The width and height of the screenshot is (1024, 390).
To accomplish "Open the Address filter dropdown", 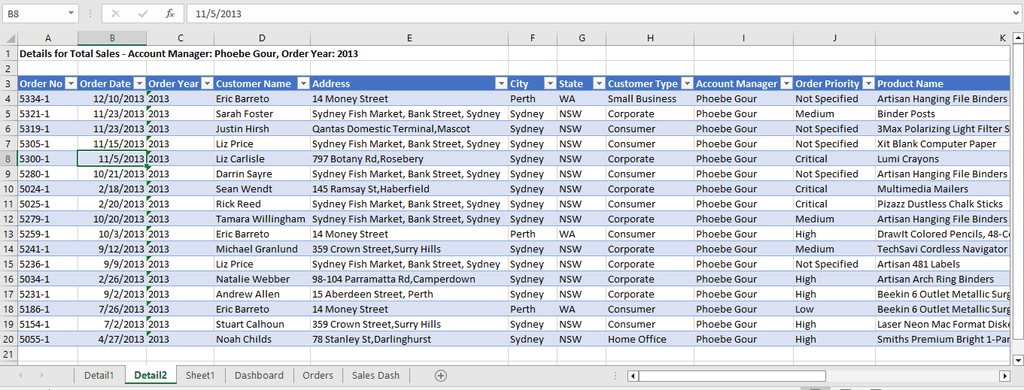I will pos(501,84).
